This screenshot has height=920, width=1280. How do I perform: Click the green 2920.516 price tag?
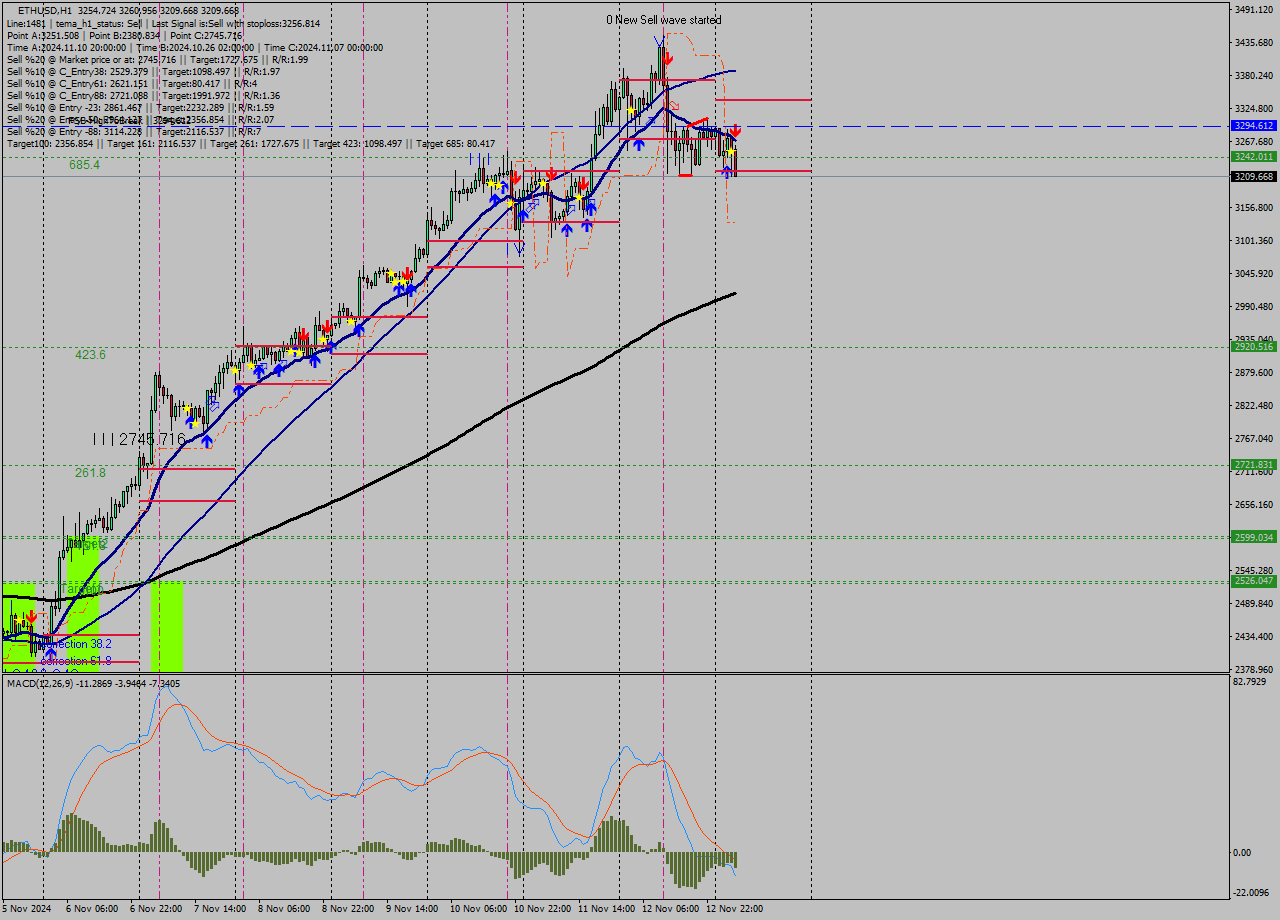coord(1254,346)
